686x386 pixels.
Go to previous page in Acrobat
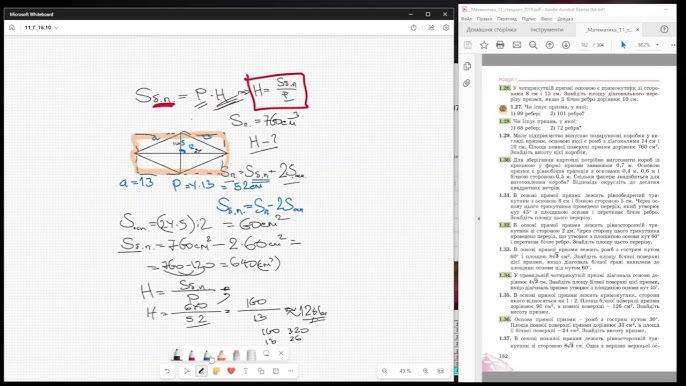pos(550,45)
